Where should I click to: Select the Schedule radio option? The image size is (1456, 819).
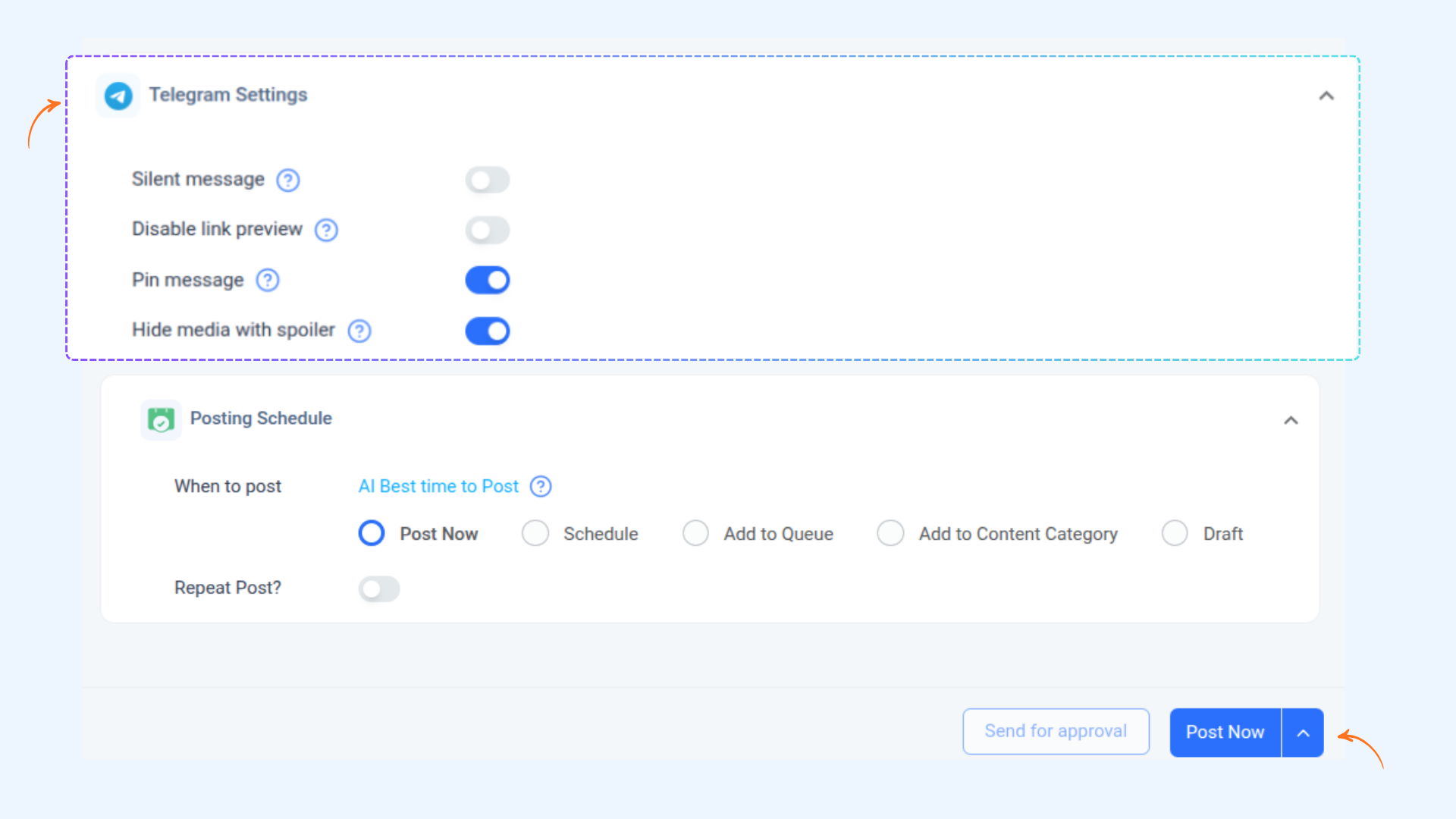535,533
